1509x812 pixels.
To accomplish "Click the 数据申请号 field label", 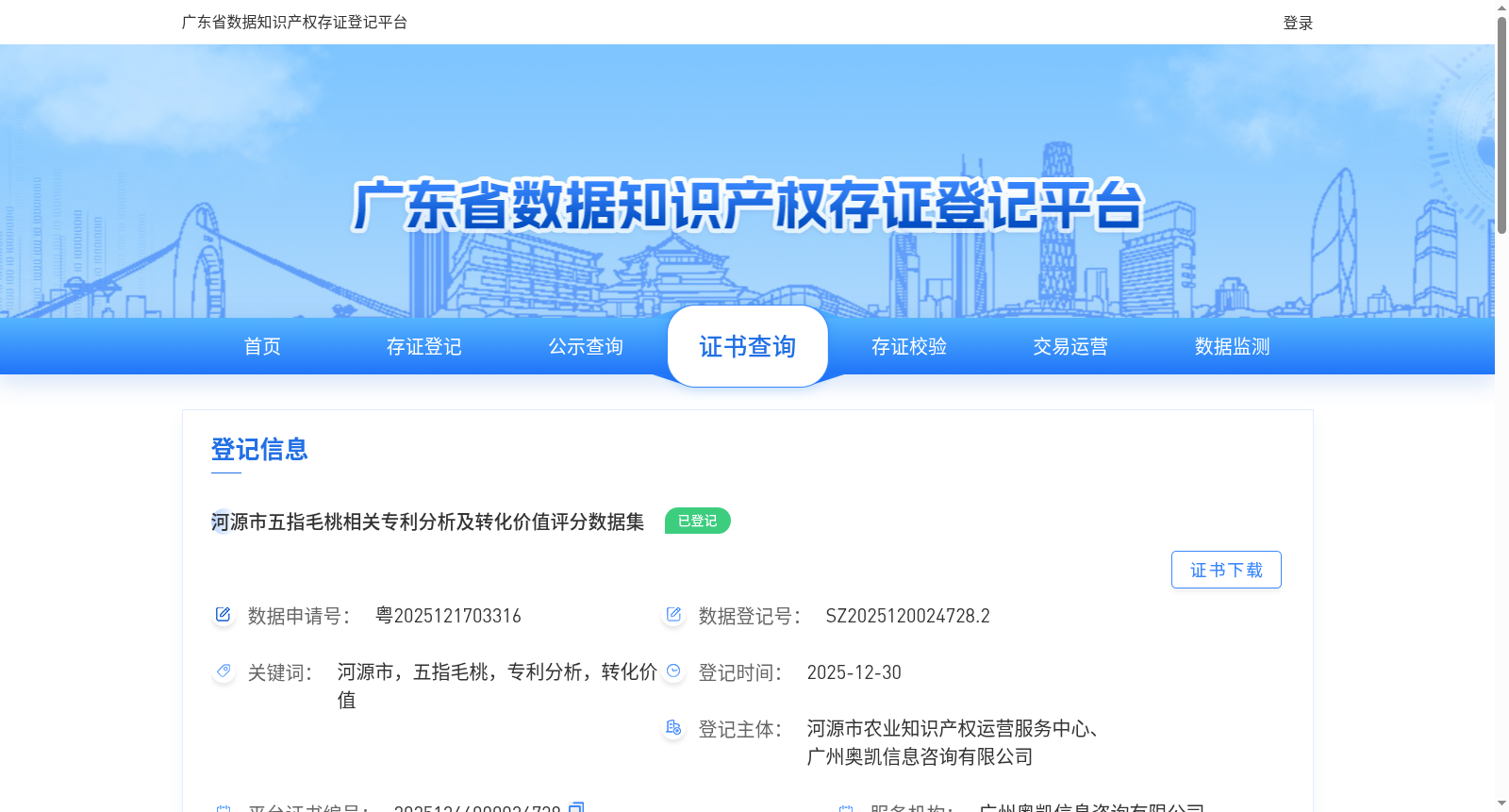I will point(298,616).
